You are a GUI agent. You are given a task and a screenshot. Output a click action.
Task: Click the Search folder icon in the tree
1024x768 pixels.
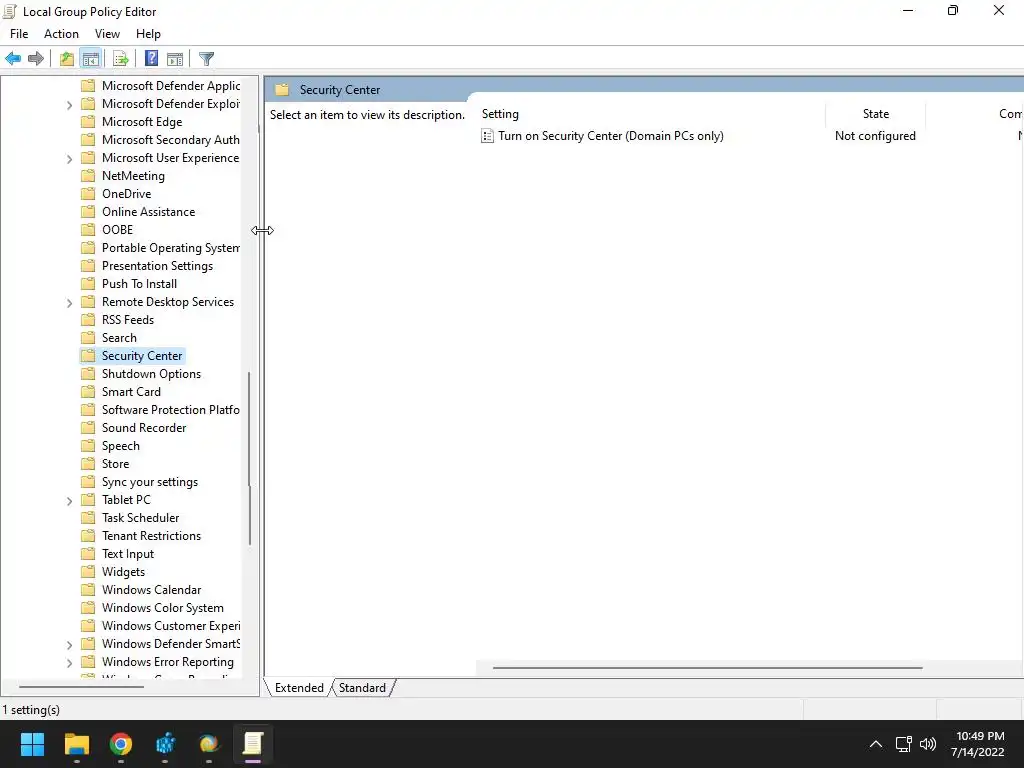coord(88,338)
